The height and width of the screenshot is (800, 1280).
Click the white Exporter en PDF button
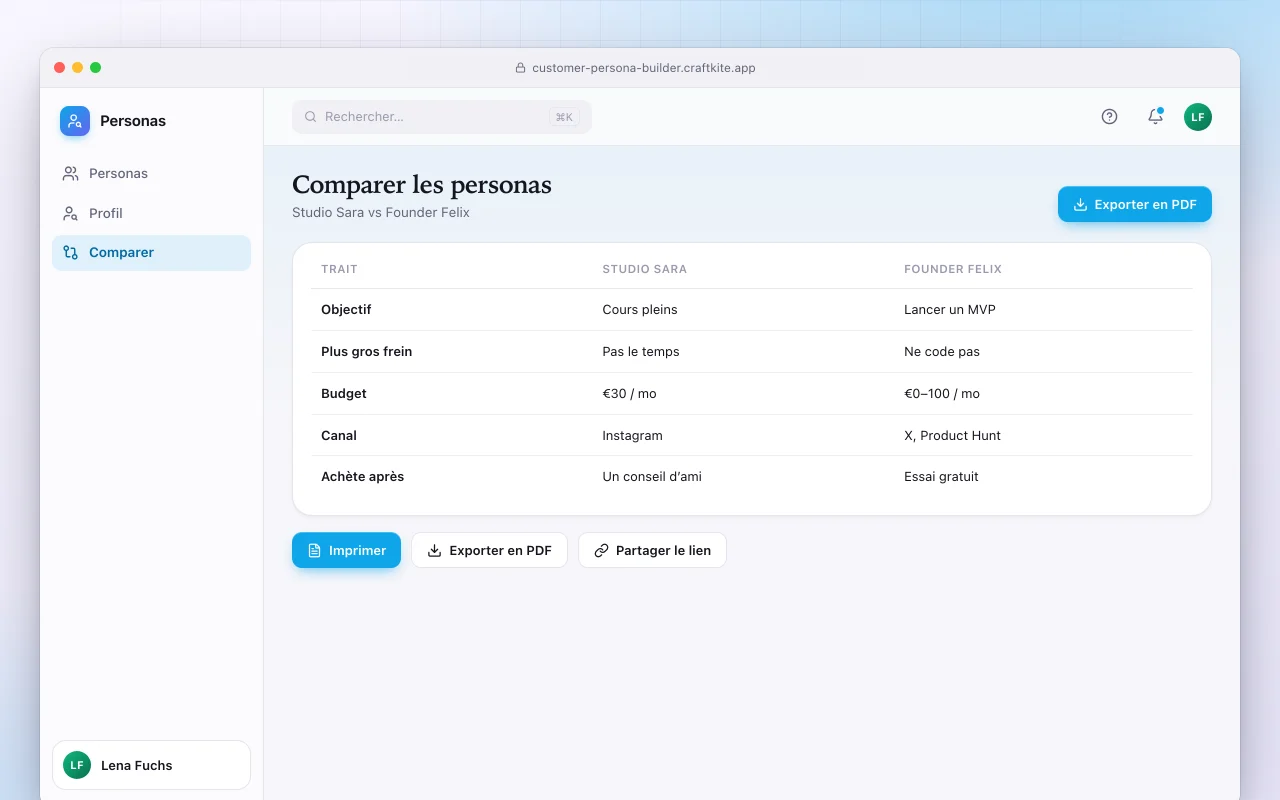tap(489, 550)
